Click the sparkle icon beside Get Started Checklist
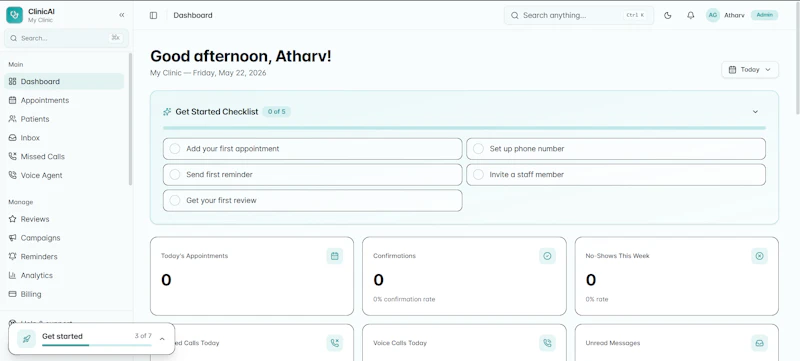Viewport: 800px width, 361px height. tap(167, 112)
